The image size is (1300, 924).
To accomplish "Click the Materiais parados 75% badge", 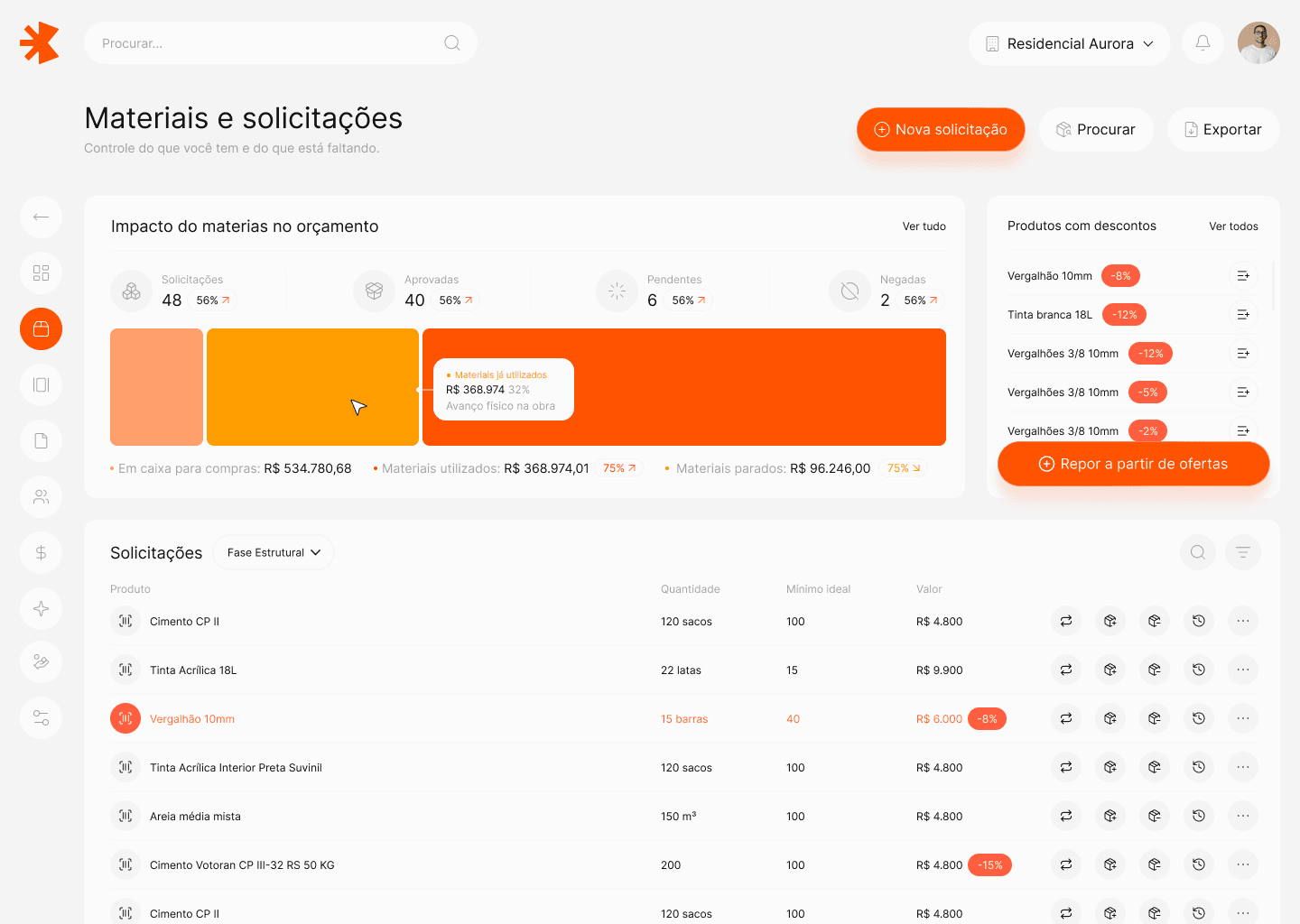I will [904, 468].
